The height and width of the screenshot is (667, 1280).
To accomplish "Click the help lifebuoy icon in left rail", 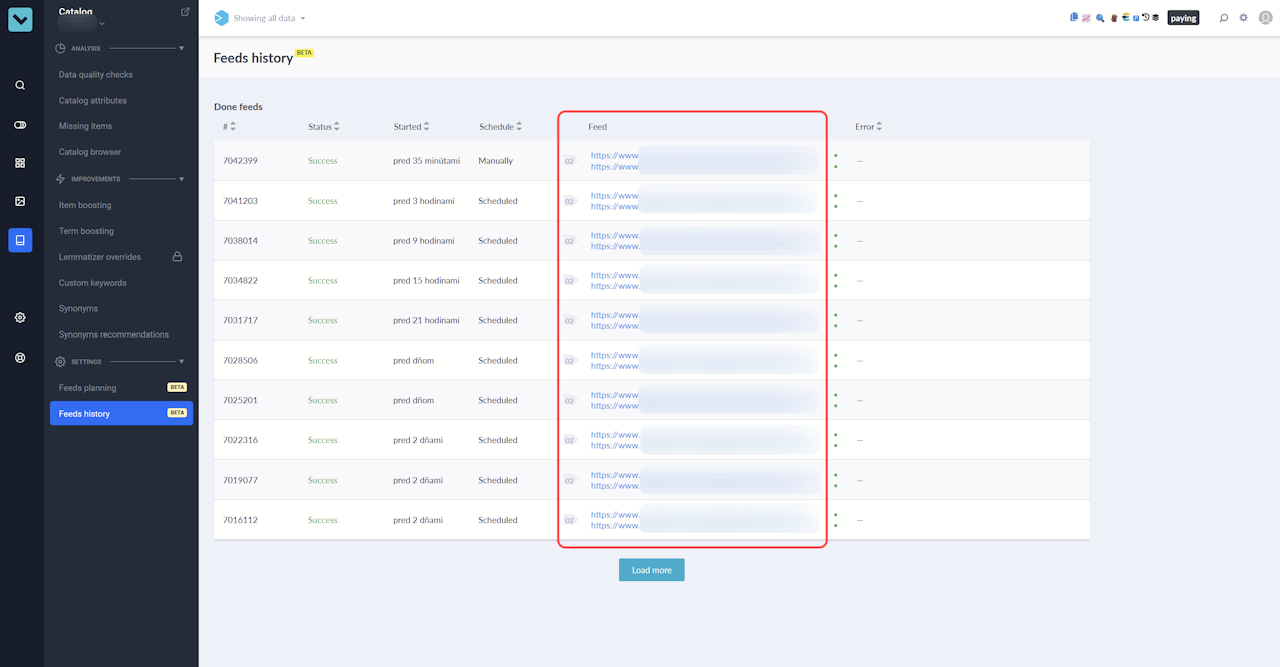I will click(20, 357).
